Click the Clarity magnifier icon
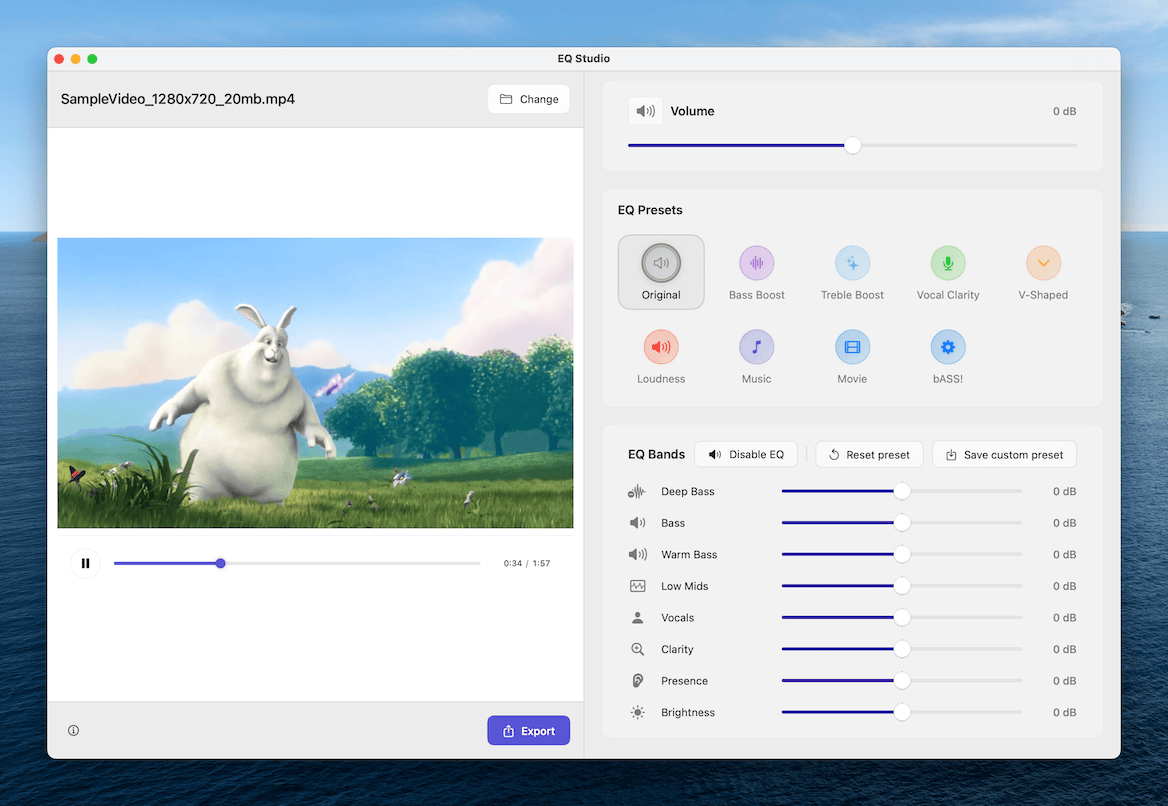This screenshot has height=806, width=1168. tap(638, 649)
